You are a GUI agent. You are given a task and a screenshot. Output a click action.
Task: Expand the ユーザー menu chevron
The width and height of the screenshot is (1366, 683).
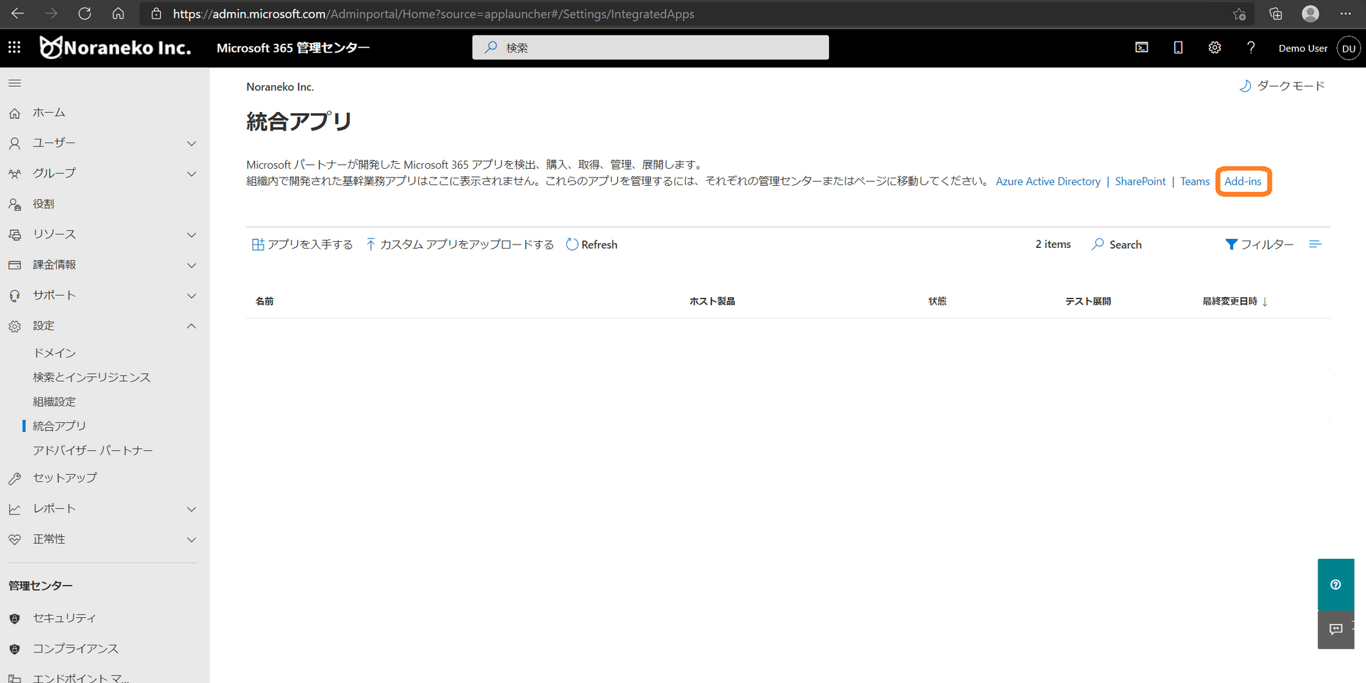[191, 143]
